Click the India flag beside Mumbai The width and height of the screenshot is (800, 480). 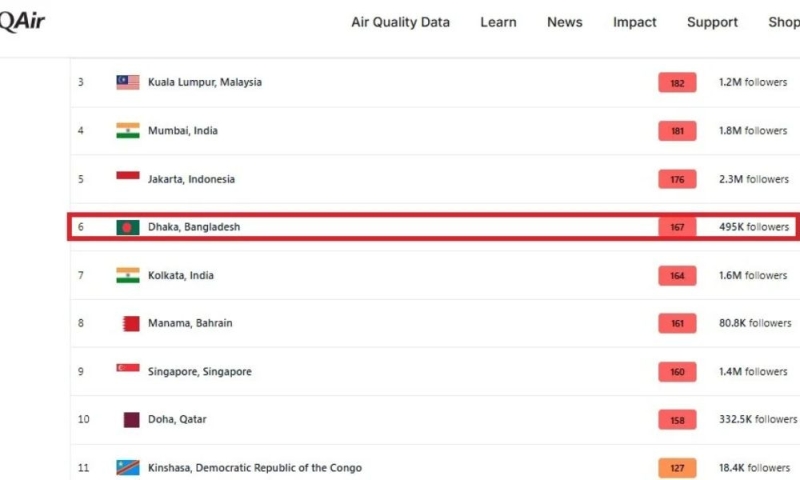128,131
